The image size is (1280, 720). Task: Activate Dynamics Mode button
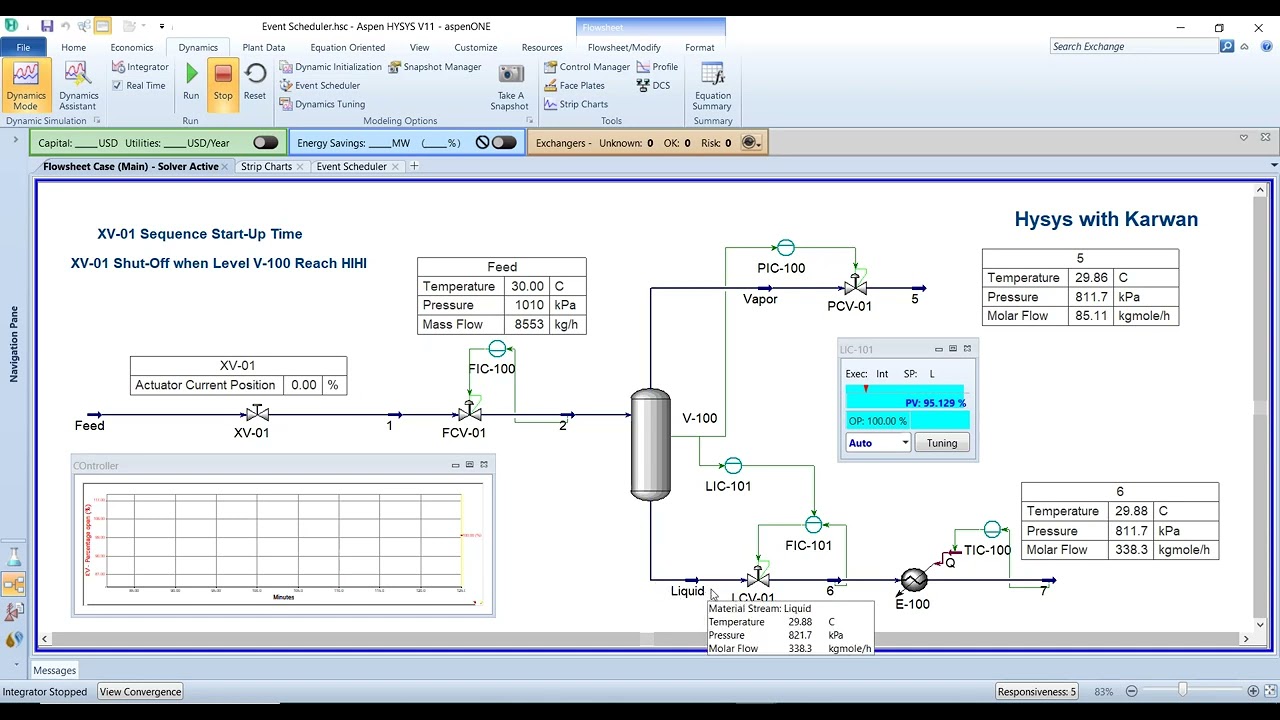(25, 86)
